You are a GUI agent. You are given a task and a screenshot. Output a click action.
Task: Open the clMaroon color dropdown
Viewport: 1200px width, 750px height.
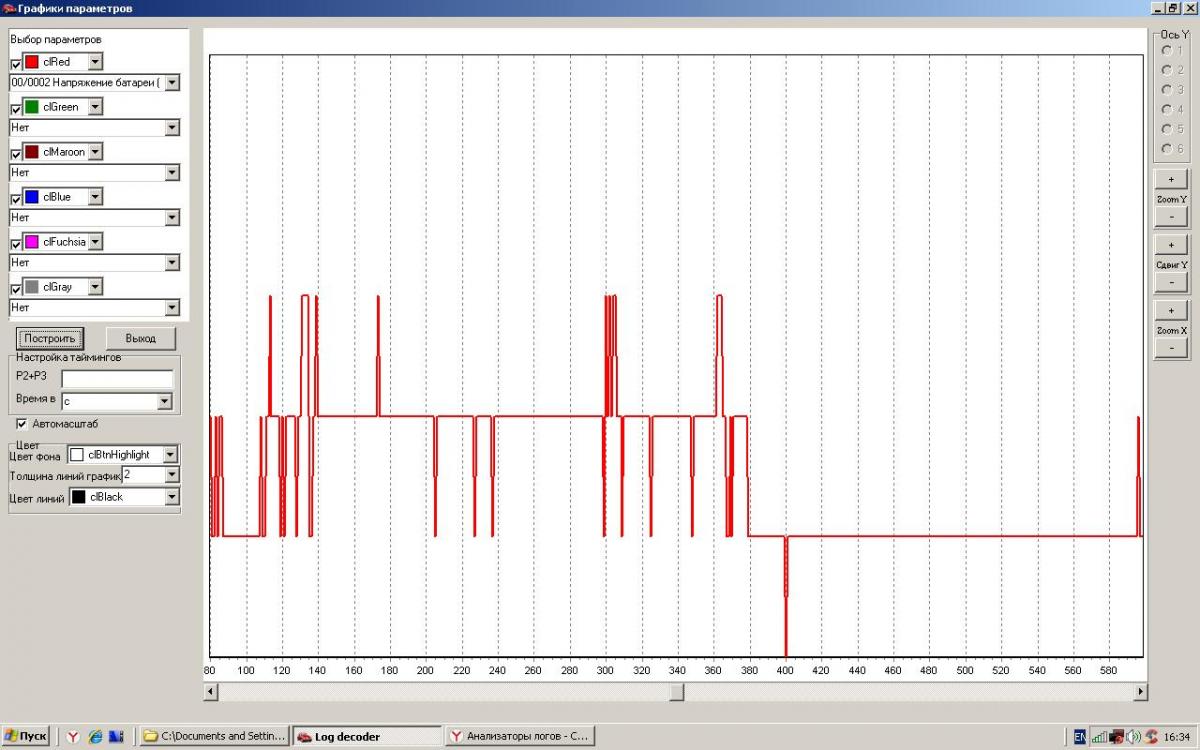(95, 152)
